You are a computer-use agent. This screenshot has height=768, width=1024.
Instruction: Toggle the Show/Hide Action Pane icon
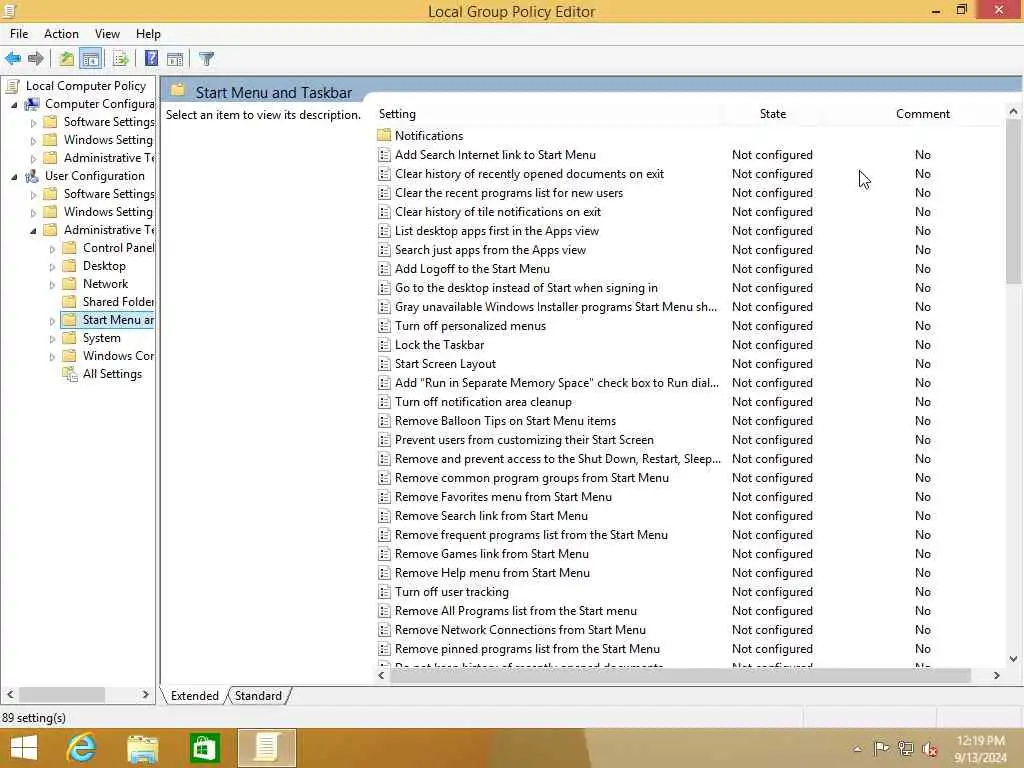[175, 59]
